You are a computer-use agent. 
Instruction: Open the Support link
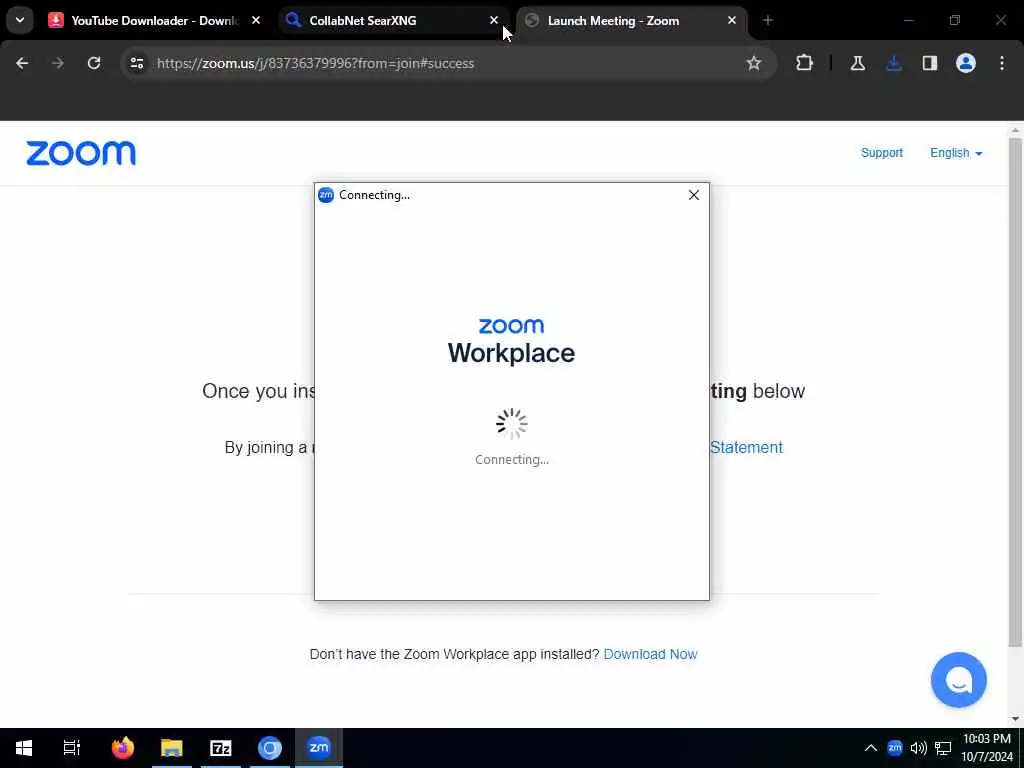pos(882,153)
